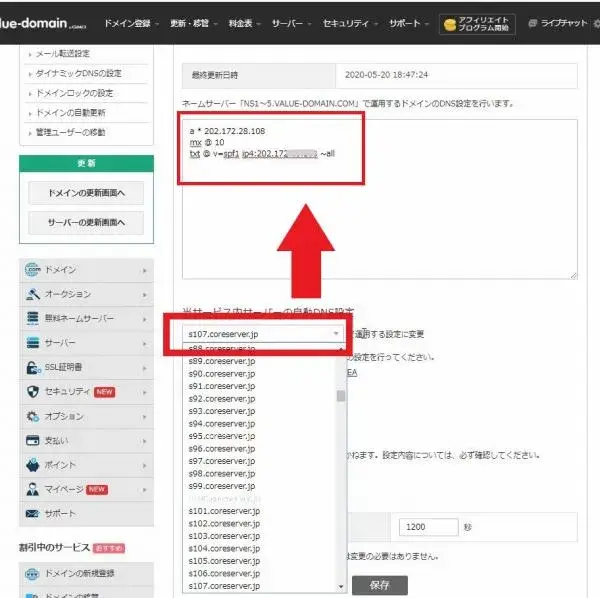The width and height of the screenshot is (600, 598).
Task: Open the 料金表 menu
Action: coord(244,24)
